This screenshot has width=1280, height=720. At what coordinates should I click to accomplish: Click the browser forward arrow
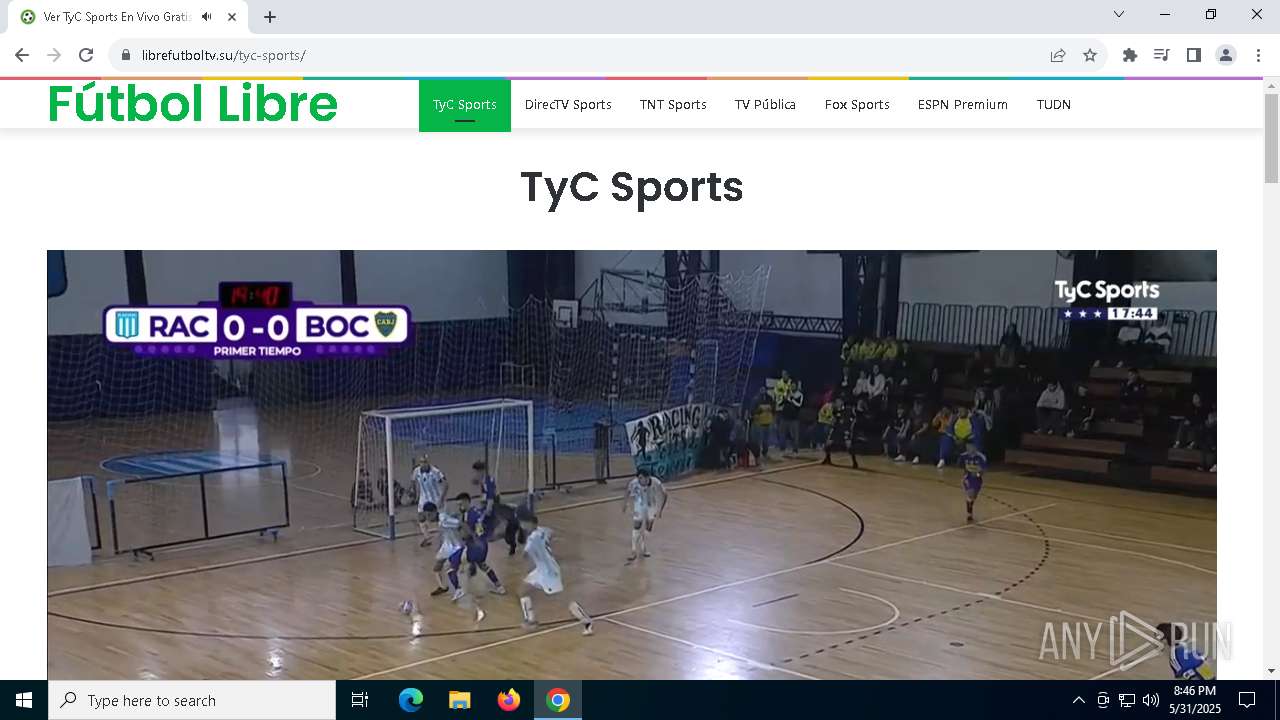(x=54, y=55)
